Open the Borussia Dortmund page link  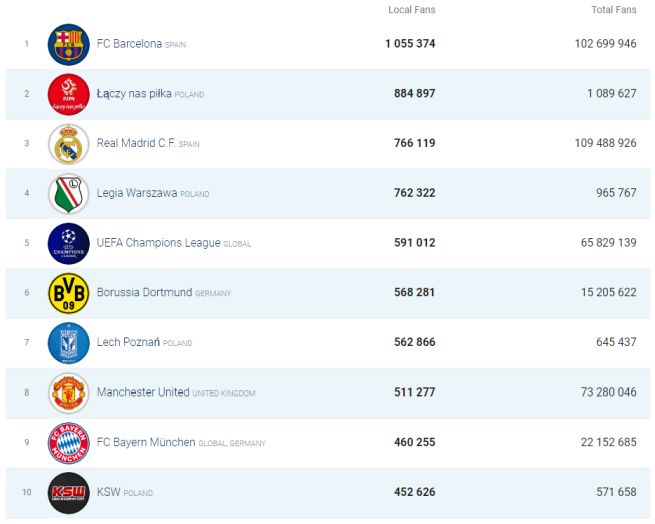(x=144, y=293)
